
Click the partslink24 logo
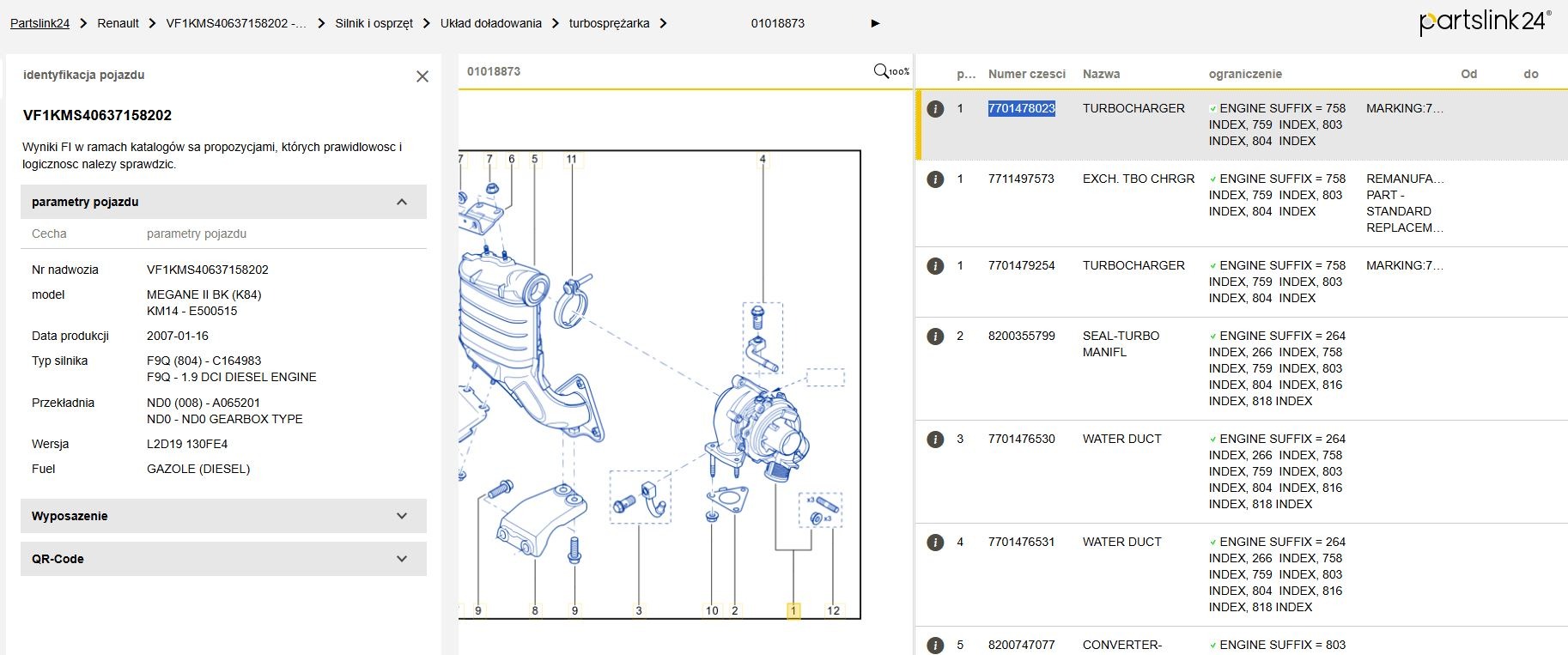(x=1485, y=21)
